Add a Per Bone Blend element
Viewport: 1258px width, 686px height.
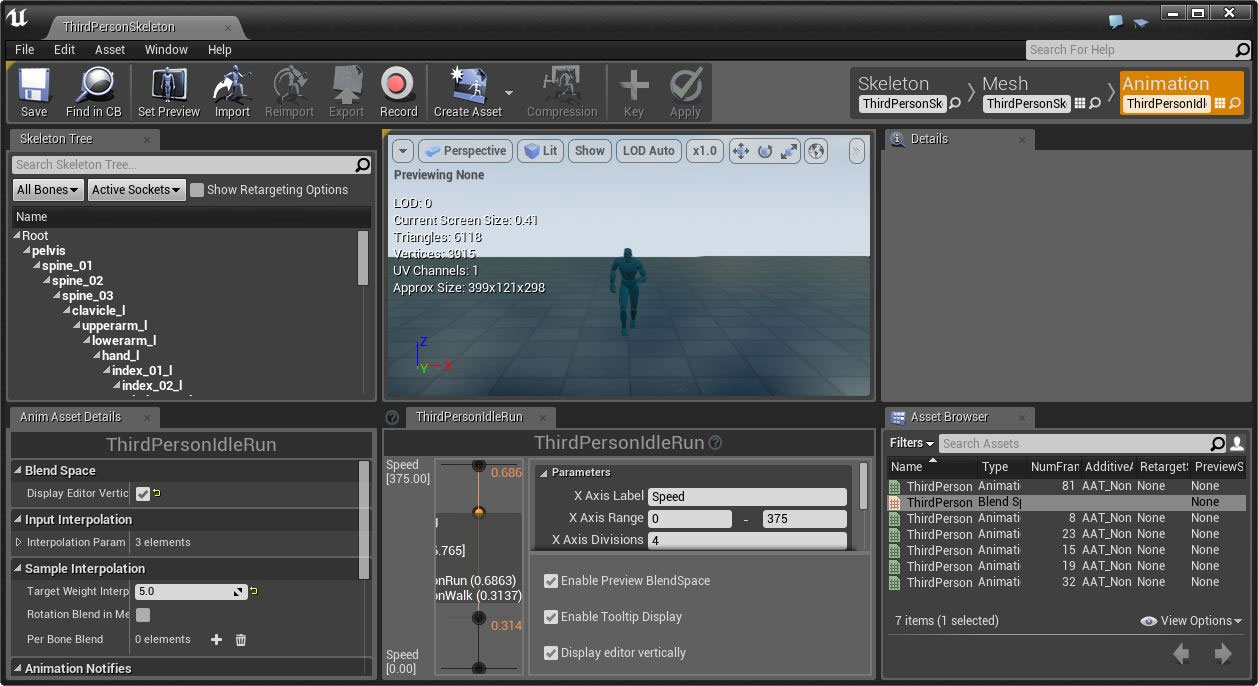[216, 640]
